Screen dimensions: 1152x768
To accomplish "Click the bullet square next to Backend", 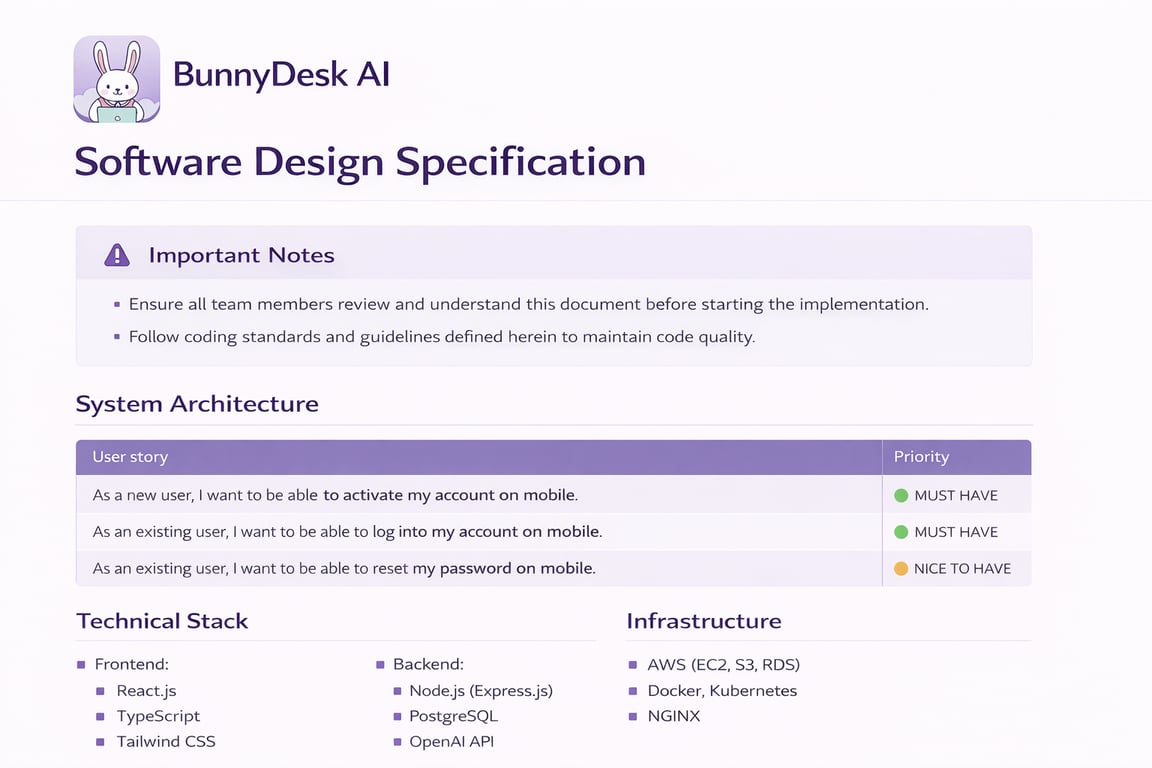I will click(381, 664).
